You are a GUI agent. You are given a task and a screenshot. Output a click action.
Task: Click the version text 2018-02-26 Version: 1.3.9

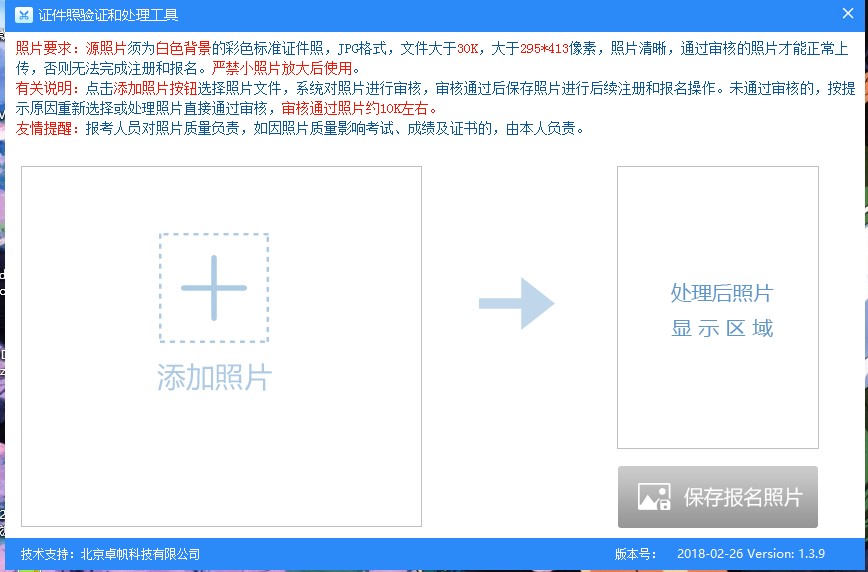pos(751,554)
